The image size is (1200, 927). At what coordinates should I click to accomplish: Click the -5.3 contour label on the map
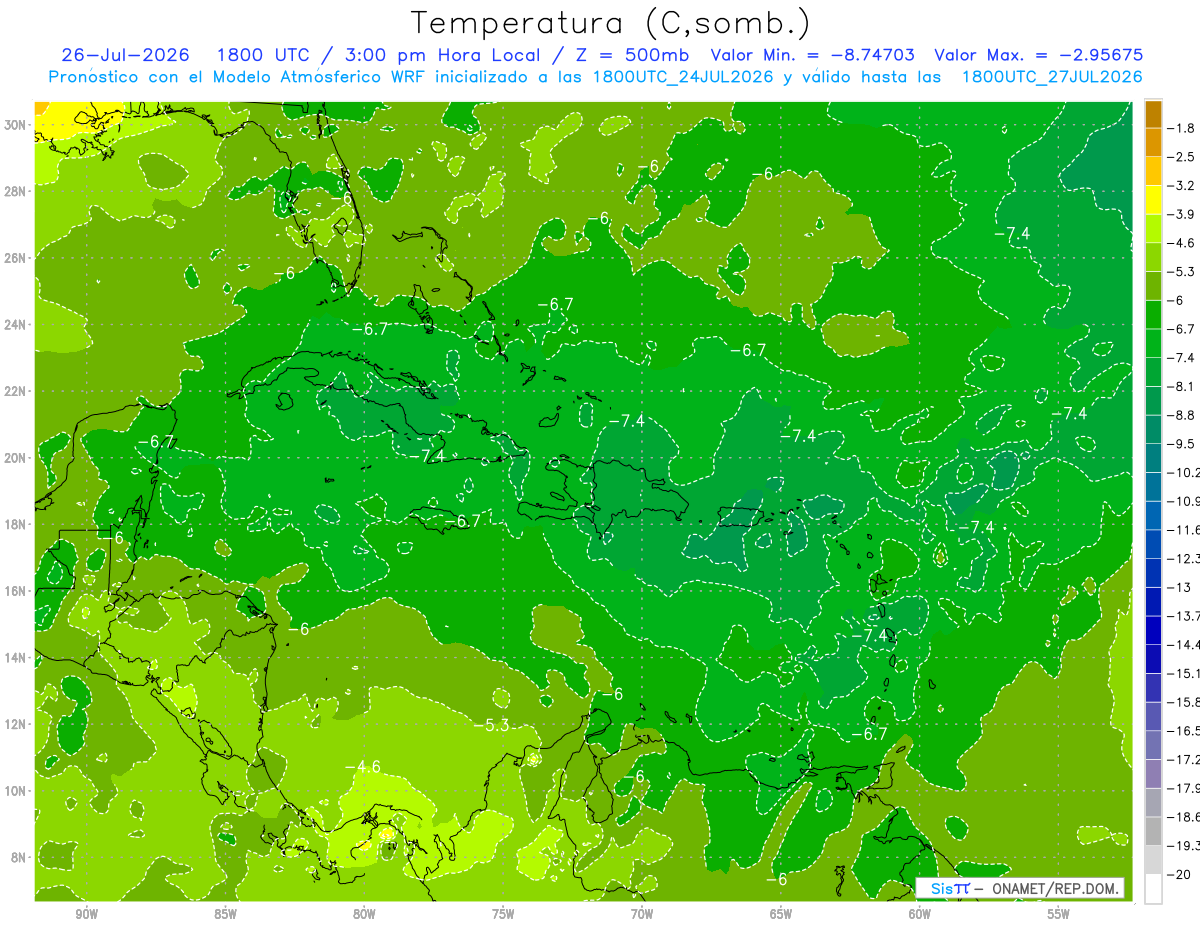[x=493, y=725]
